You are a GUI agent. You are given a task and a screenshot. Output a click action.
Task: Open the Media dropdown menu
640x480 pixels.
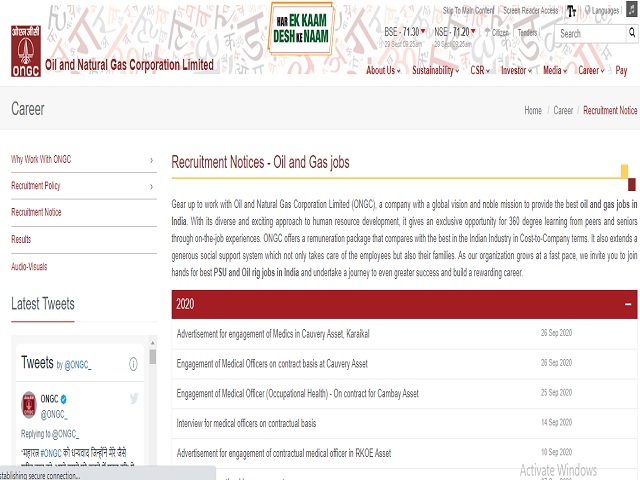pos(555,70)
